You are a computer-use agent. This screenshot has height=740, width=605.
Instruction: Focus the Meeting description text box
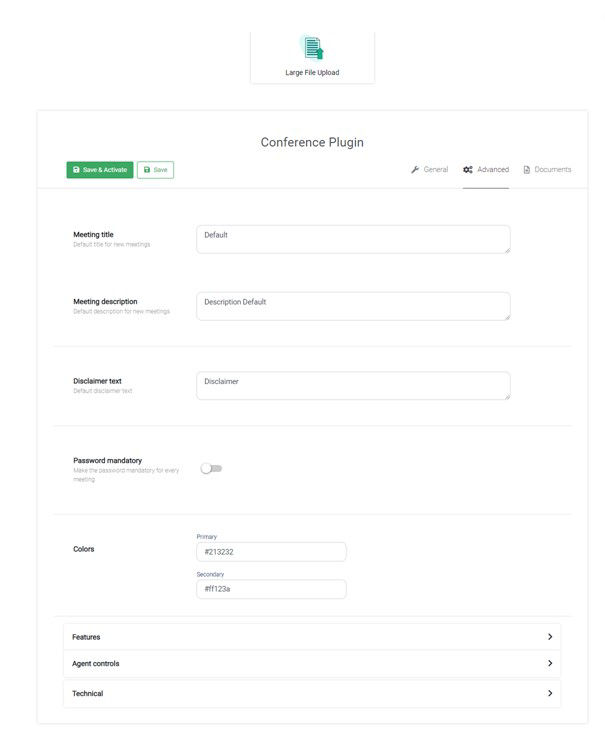[x=353, y=306]
